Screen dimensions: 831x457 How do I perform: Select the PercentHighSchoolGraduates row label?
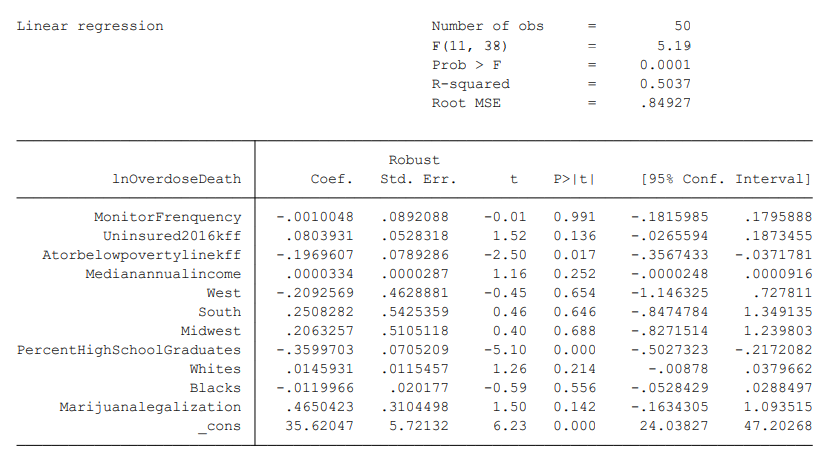129,350
